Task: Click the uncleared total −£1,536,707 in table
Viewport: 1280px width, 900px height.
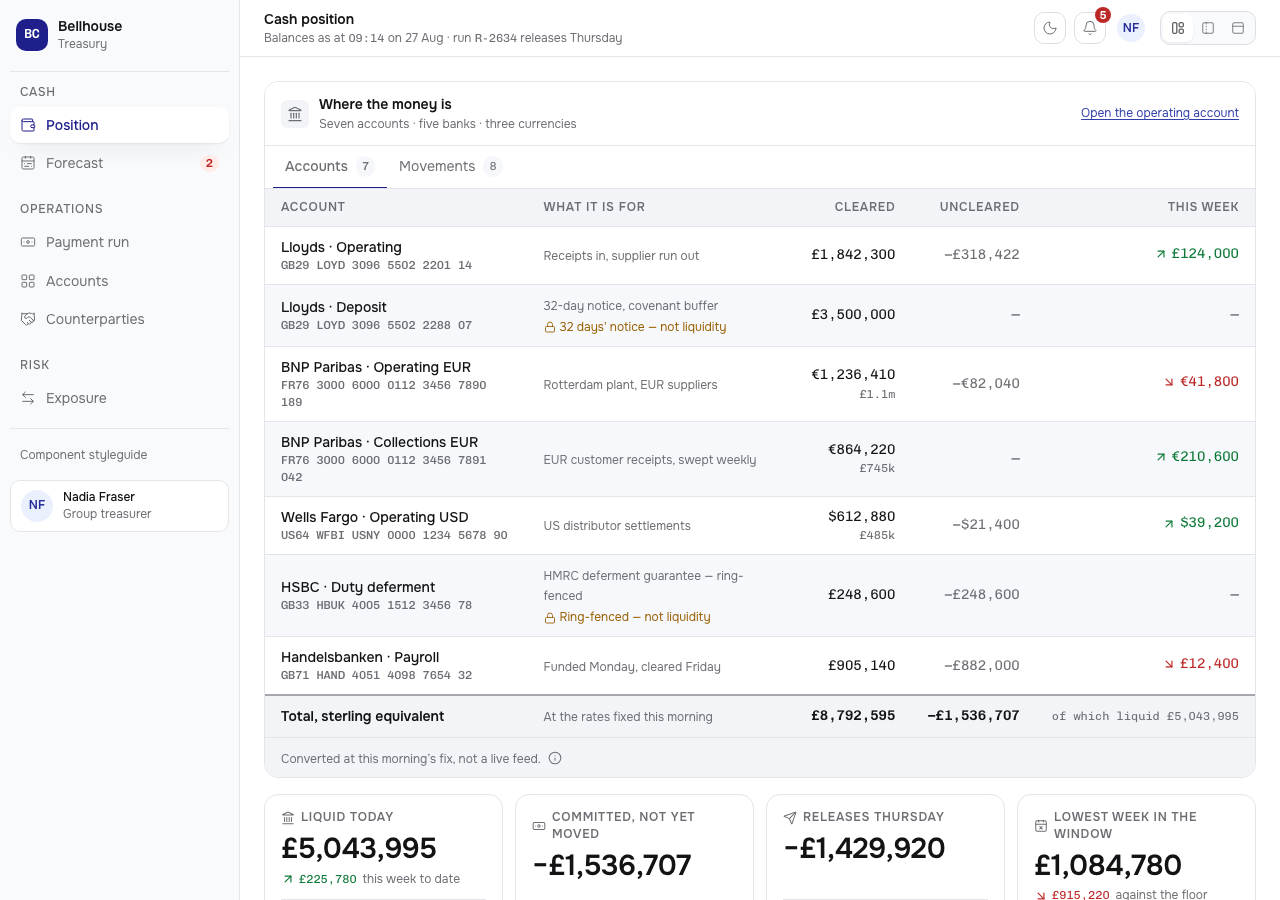Action: tap(973, 716)
